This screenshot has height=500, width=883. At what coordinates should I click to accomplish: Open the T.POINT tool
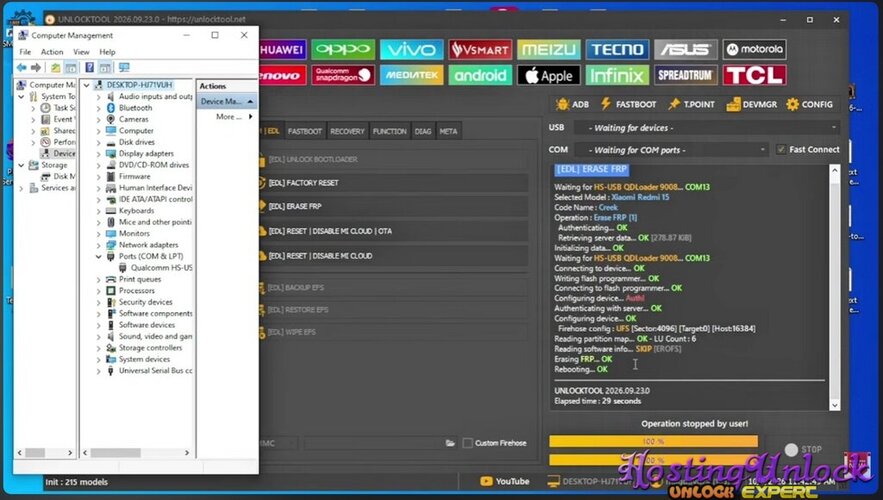coord(692,104)
